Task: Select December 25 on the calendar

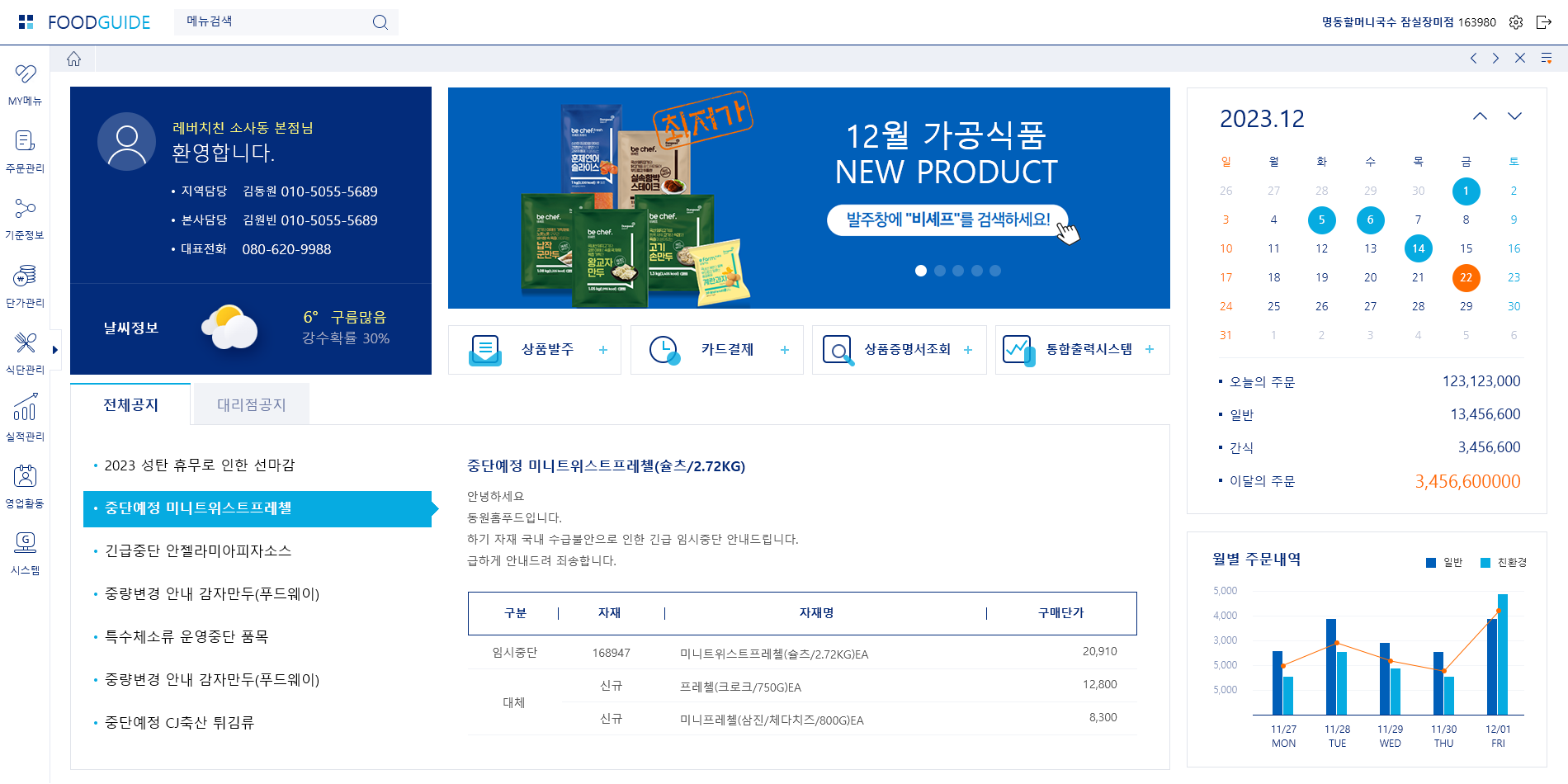Action: click(x=1273, y=306)
